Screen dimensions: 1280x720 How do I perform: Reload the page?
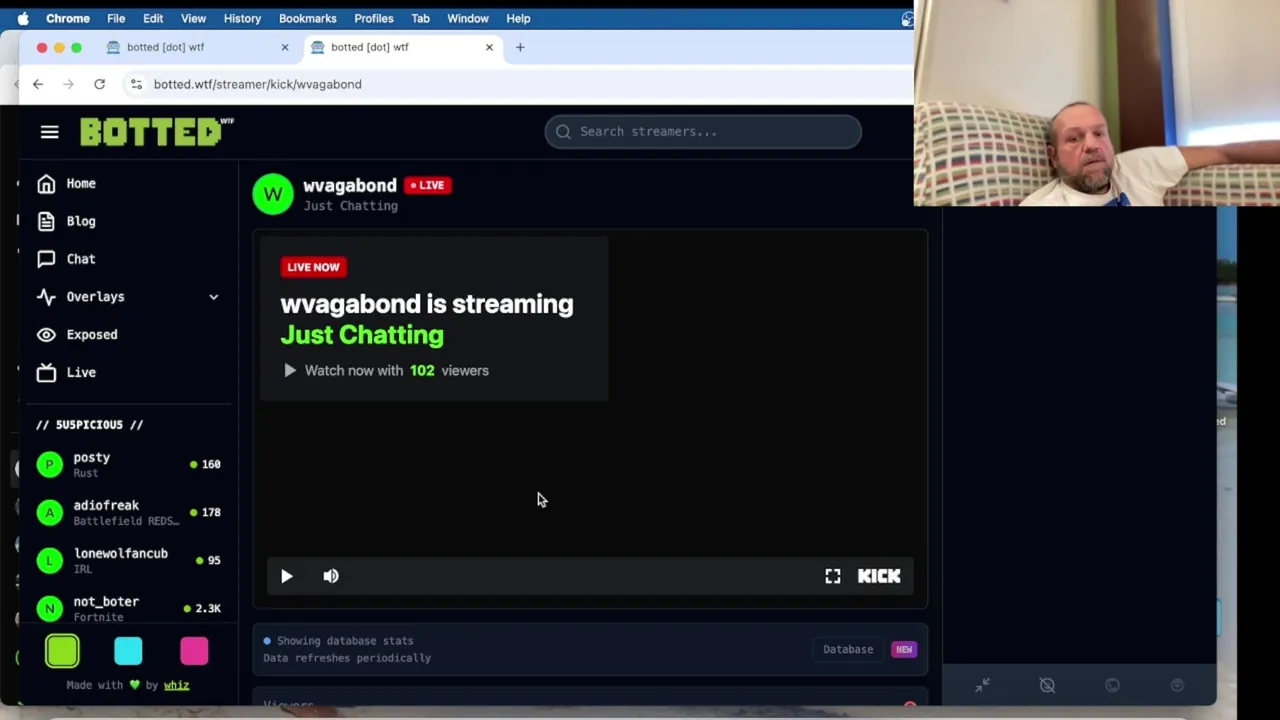pos(99,84)
